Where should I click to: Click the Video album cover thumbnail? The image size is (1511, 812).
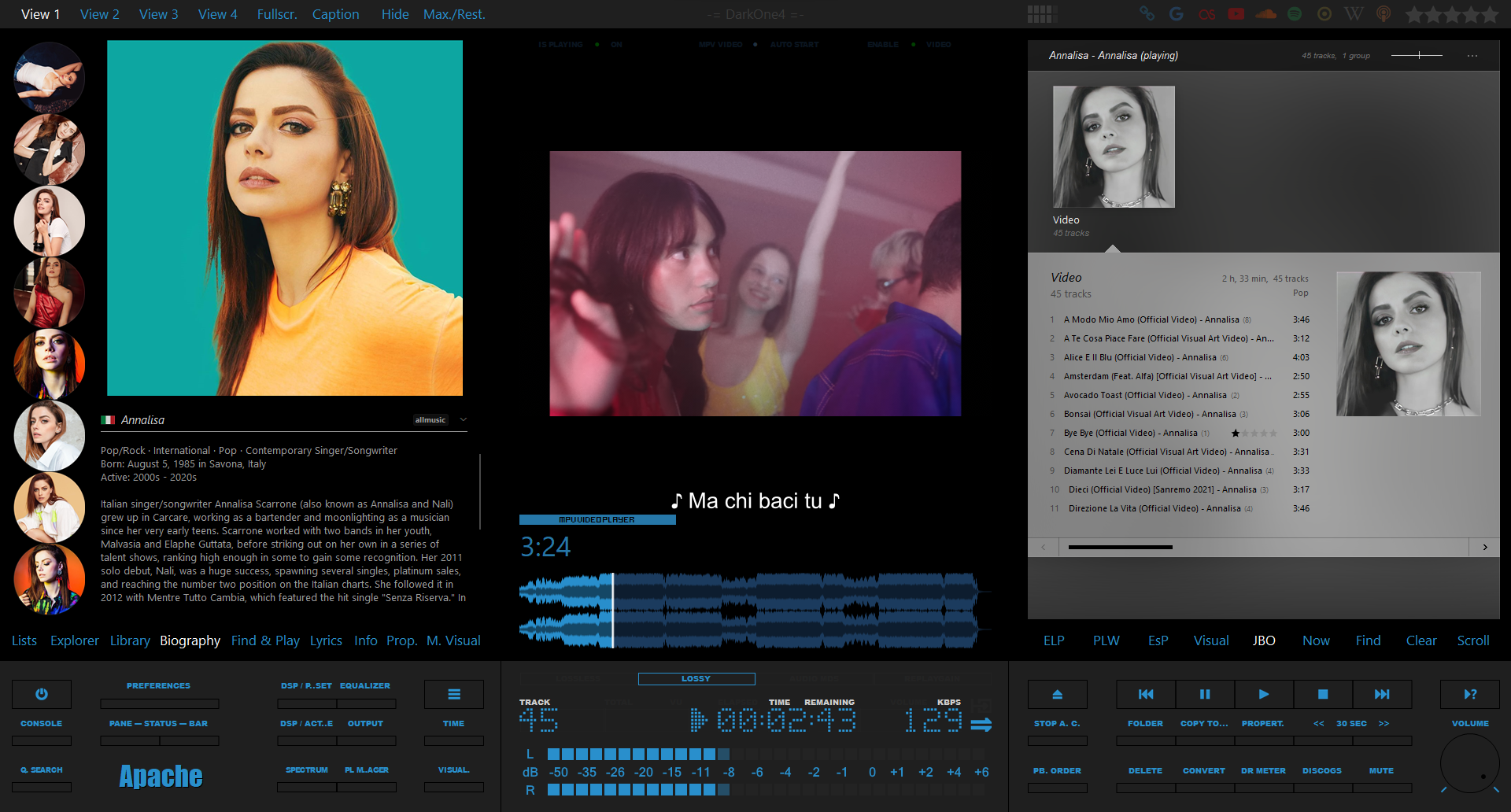click(x=1114, y=147)
